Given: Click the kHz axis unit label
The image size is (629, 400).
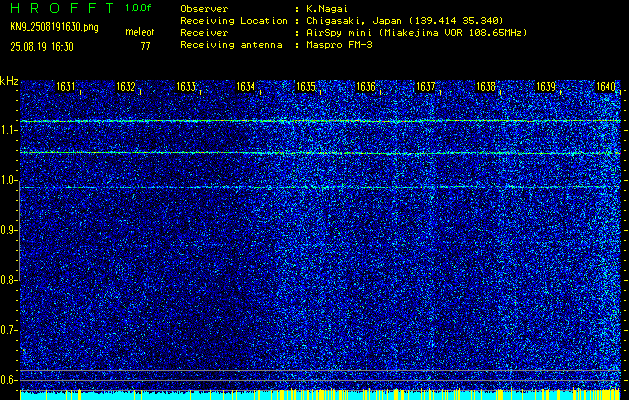Looking at the screenshot, I should [9, 81].
